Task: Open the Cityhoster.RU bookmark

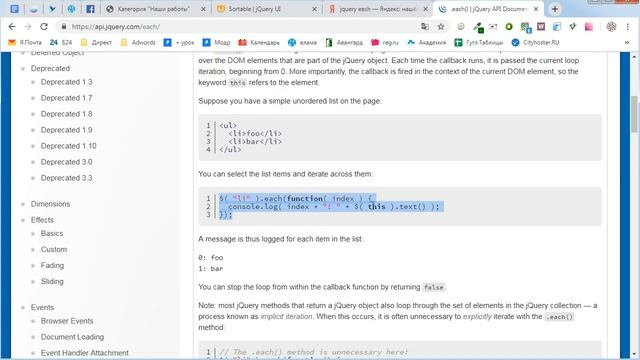Action: tap(535, 42)
